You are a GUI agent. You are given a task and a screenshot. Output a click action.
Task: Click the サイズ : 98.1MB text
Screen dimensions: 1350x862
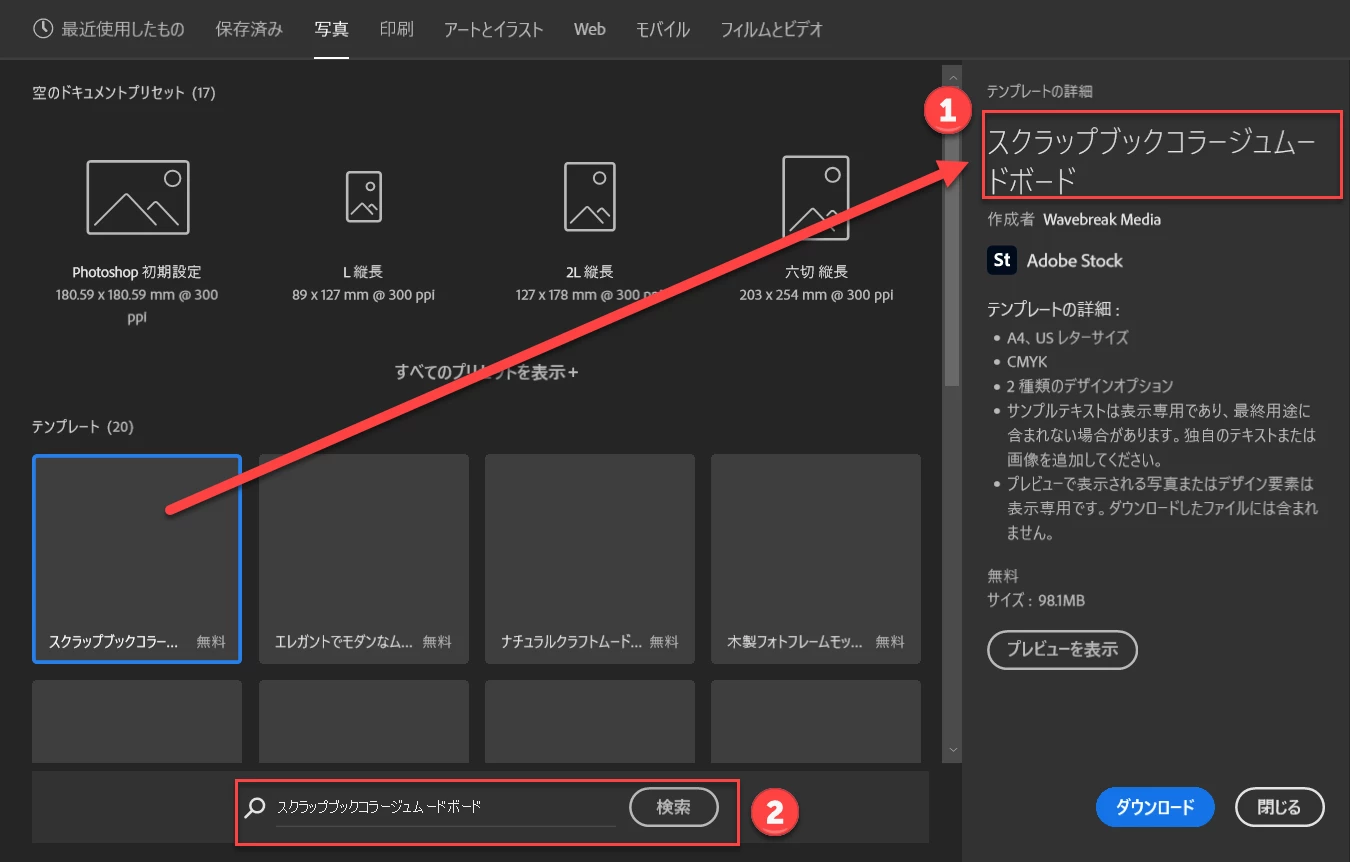coord(1036,601)
